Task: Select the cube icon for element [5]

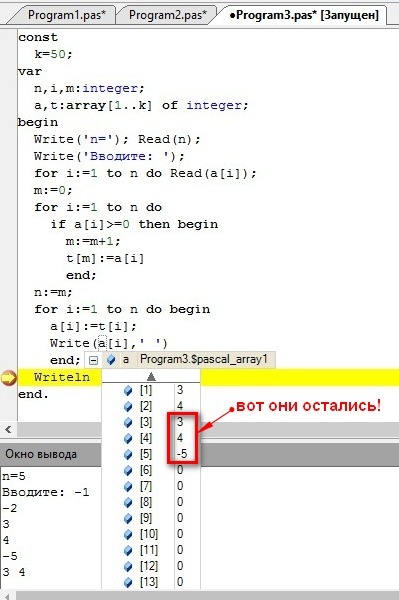Action: click(128, 455)
